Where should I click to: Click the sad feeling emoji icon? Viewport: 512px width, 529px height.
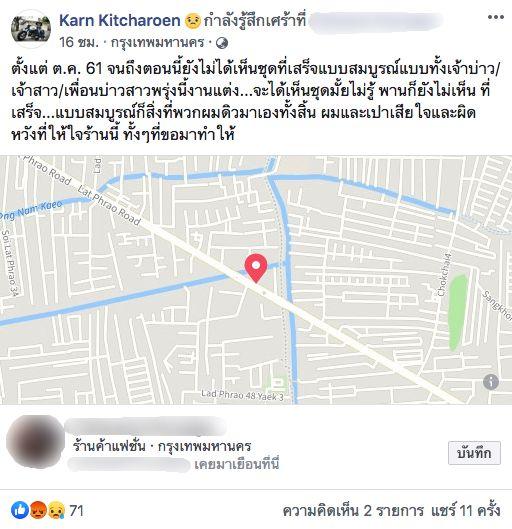[x=193, y=21]
